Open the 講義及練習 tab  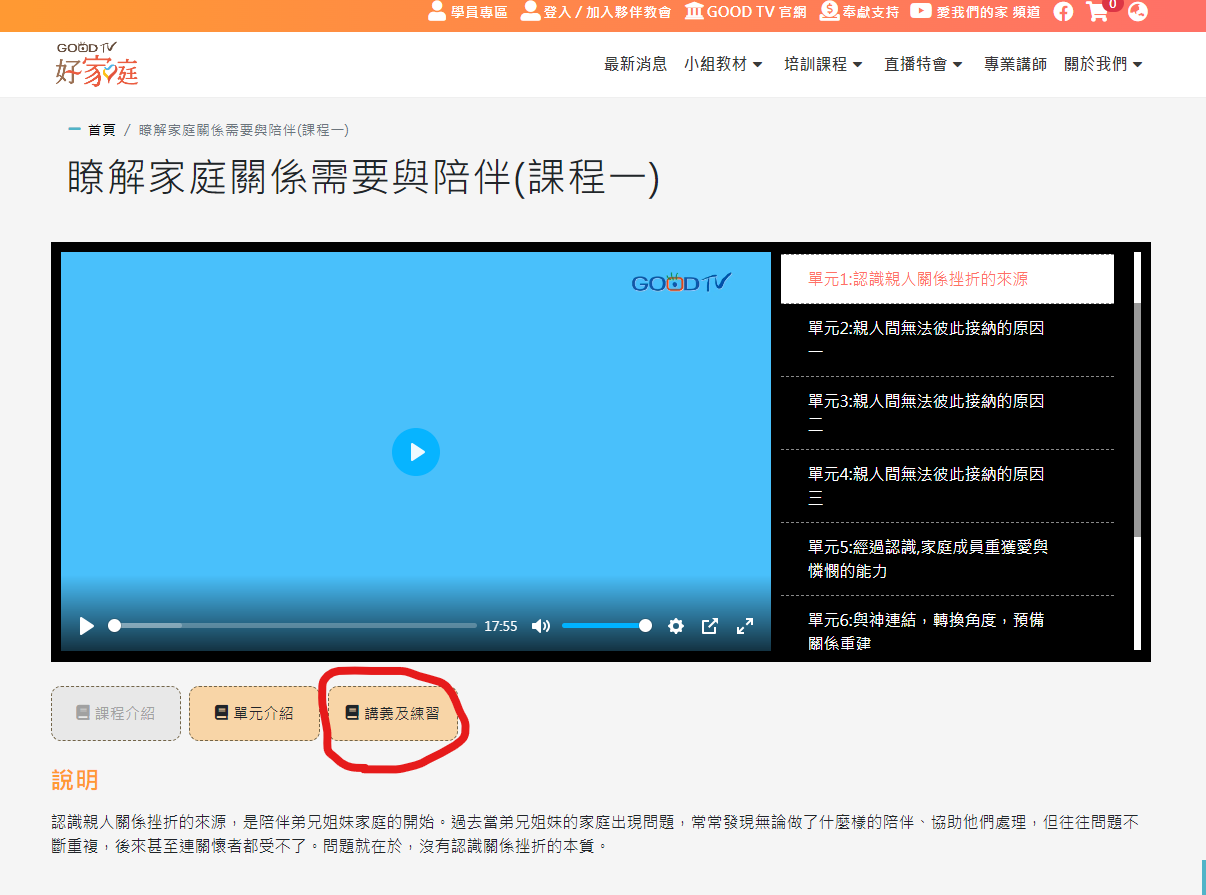393,713
